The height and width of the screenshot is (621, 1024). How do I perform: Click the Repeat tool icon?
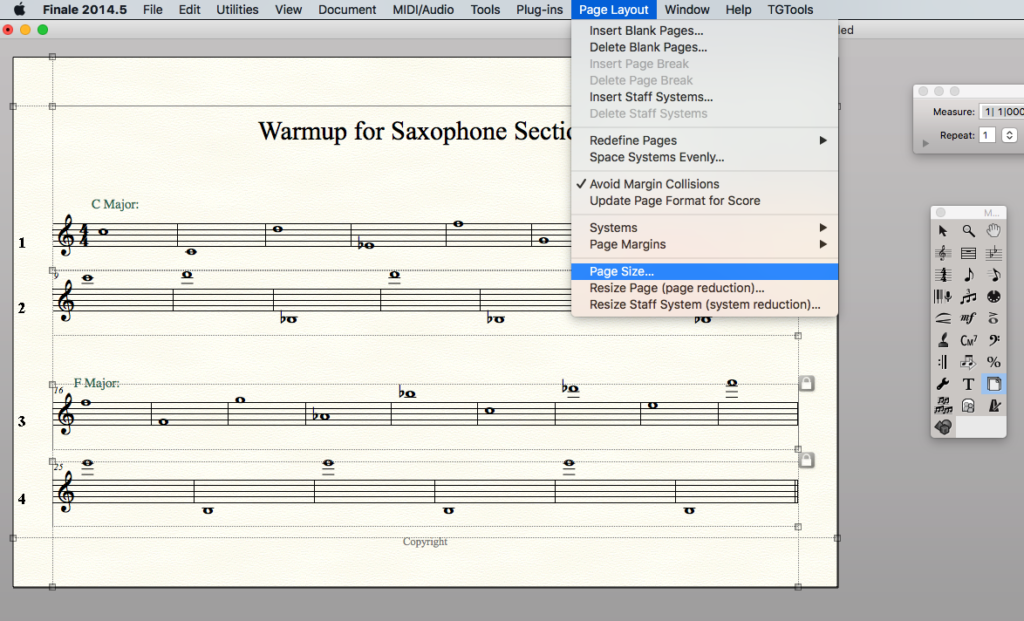(x=943, y=362)
